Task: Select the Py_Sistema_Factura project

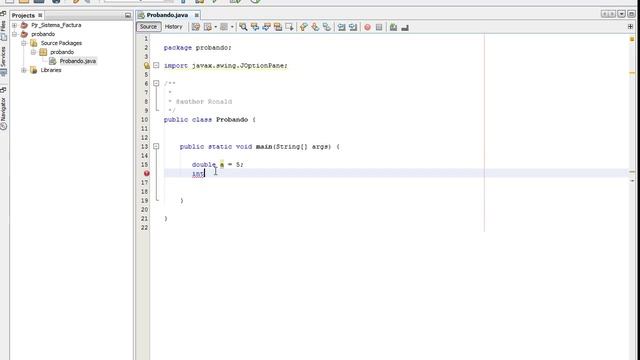Action: 56,25
